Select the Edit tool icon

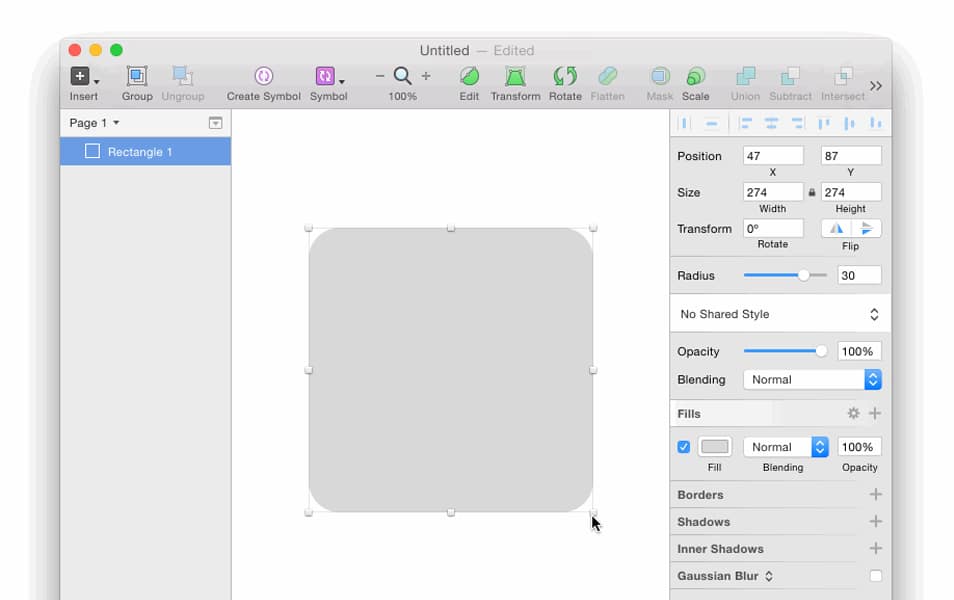pos(469,77)
